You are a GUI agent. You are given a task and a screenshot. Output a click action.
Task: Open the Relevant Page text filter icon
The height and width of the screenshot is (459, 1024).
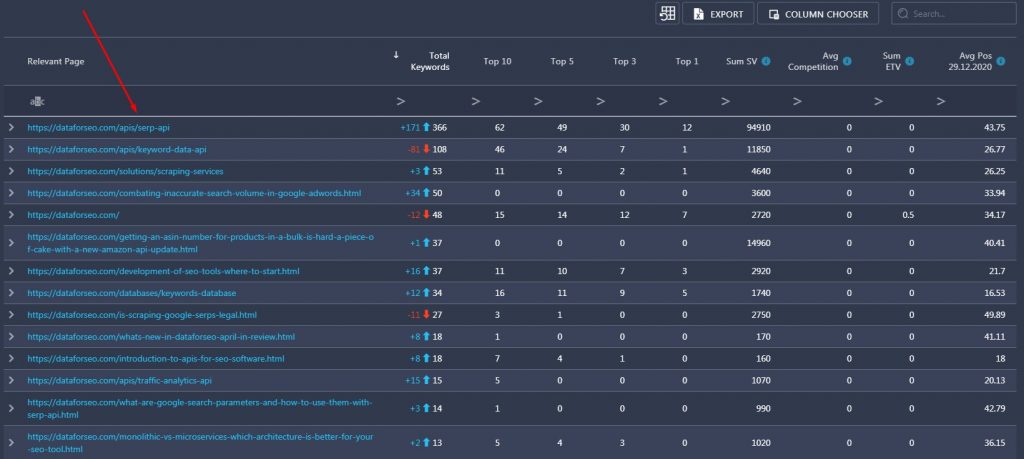click(37, 101)
